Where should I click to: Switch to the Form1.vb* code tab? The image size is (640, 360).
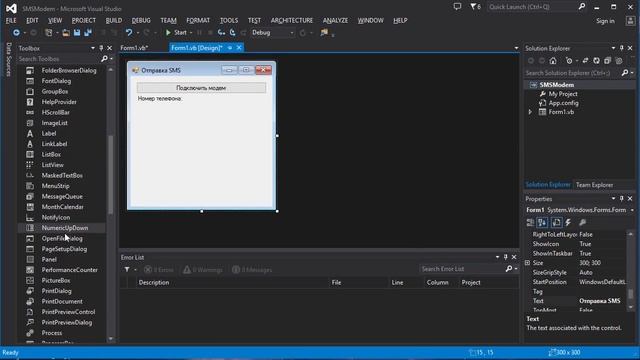click(x=134, y=48)
